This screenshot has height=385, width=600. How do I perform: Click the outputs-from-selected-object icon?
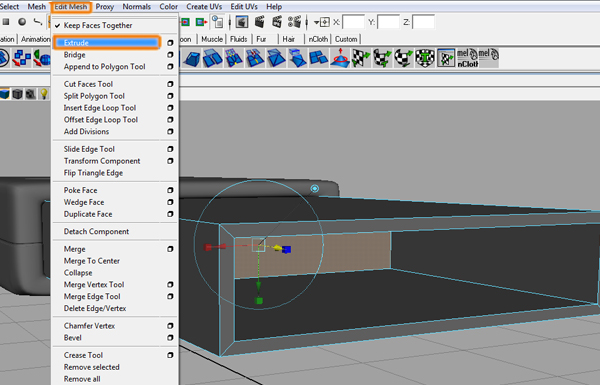(201, 22)
